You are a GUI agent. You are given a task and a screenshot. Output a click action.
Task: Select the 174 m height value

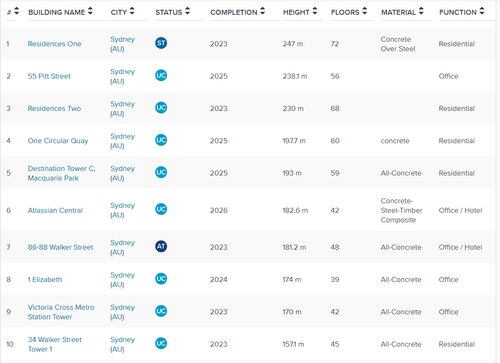click(292, 280)
